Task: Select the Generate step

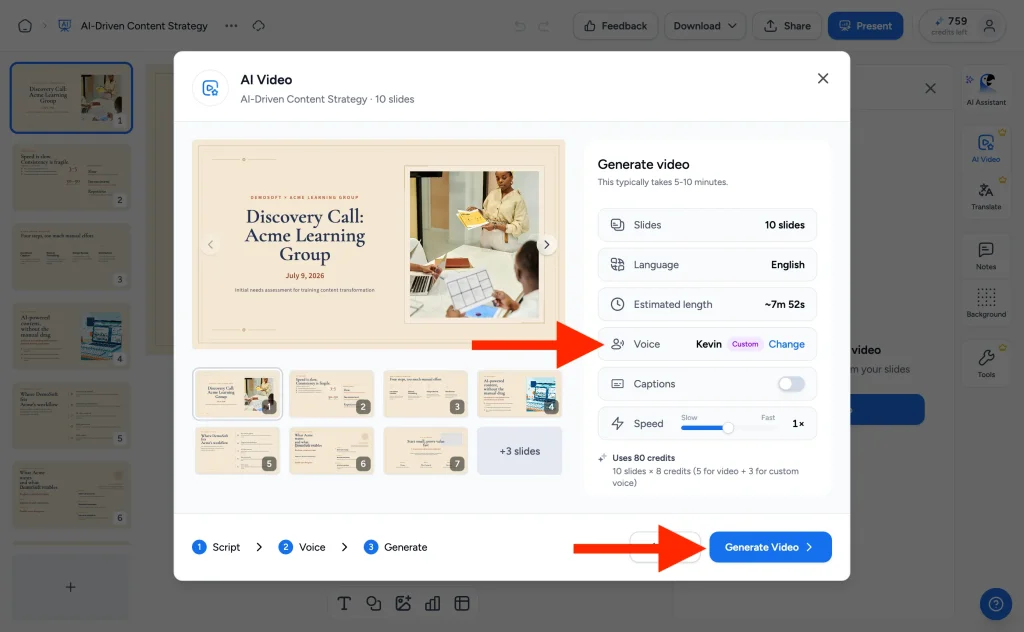Action: tap(396, 547)
